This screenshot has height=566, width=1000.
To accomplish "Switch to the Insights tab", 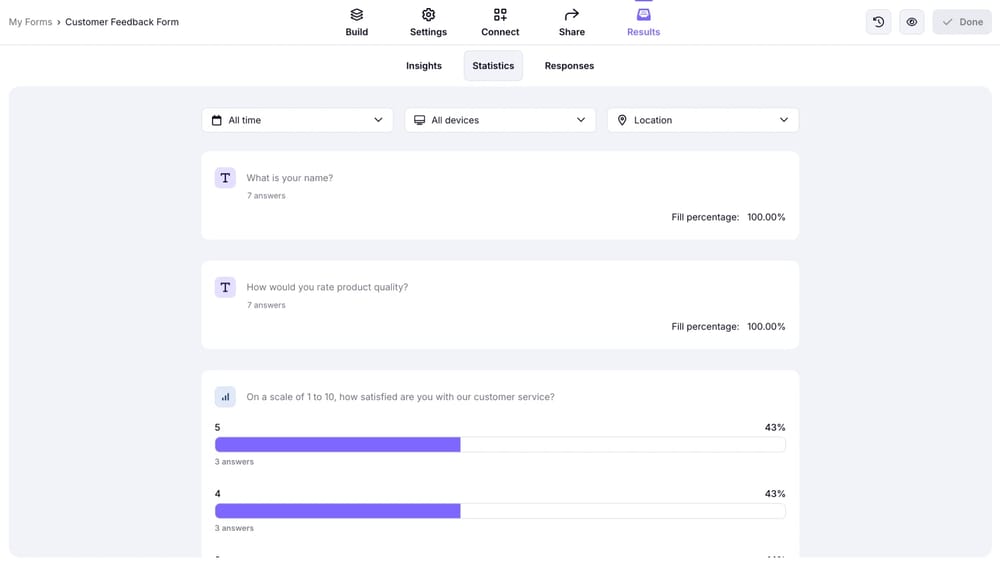I will click(424, 66).
